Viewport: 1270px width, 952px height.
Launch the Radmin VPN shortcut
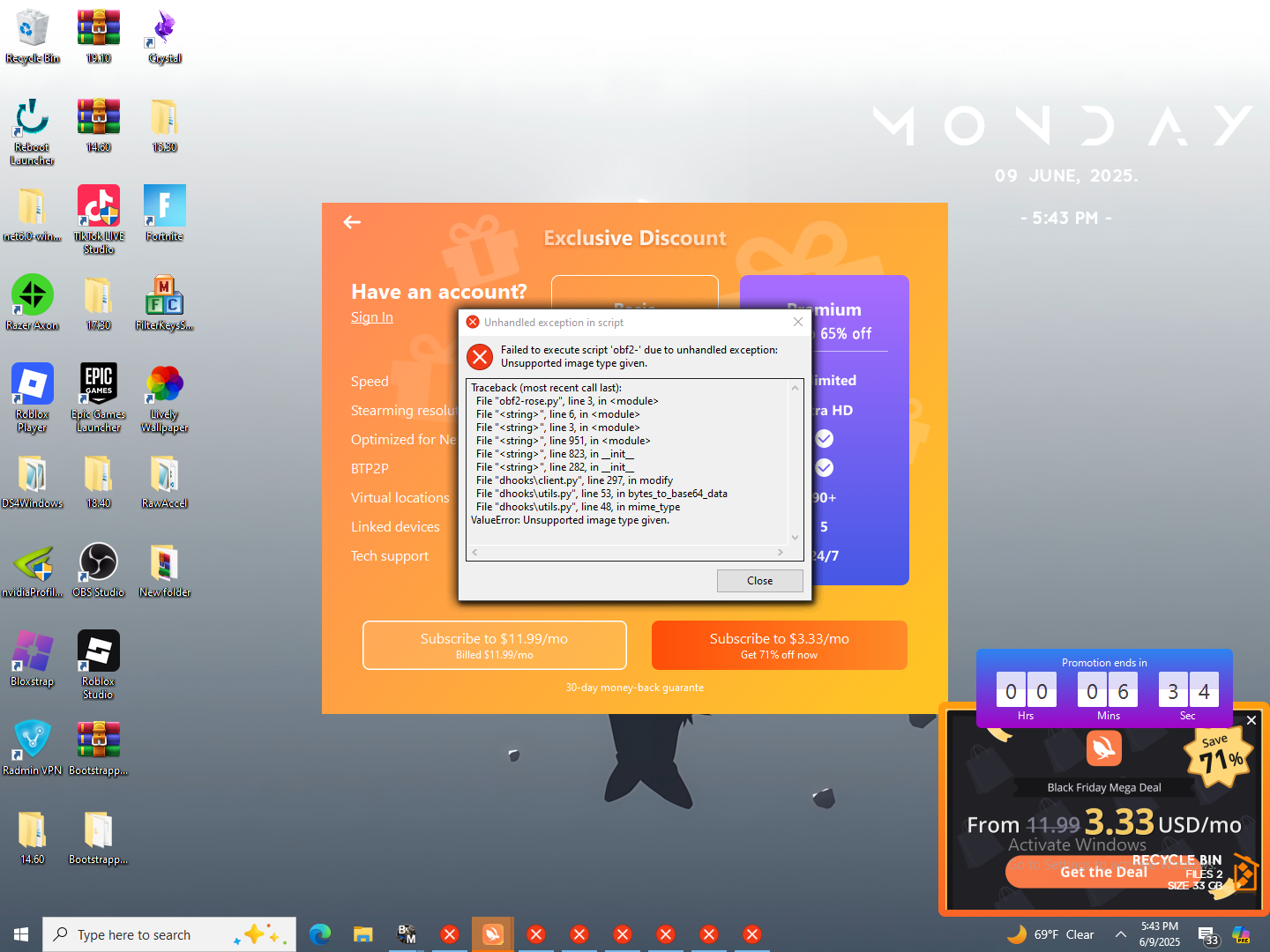[33, 749]
